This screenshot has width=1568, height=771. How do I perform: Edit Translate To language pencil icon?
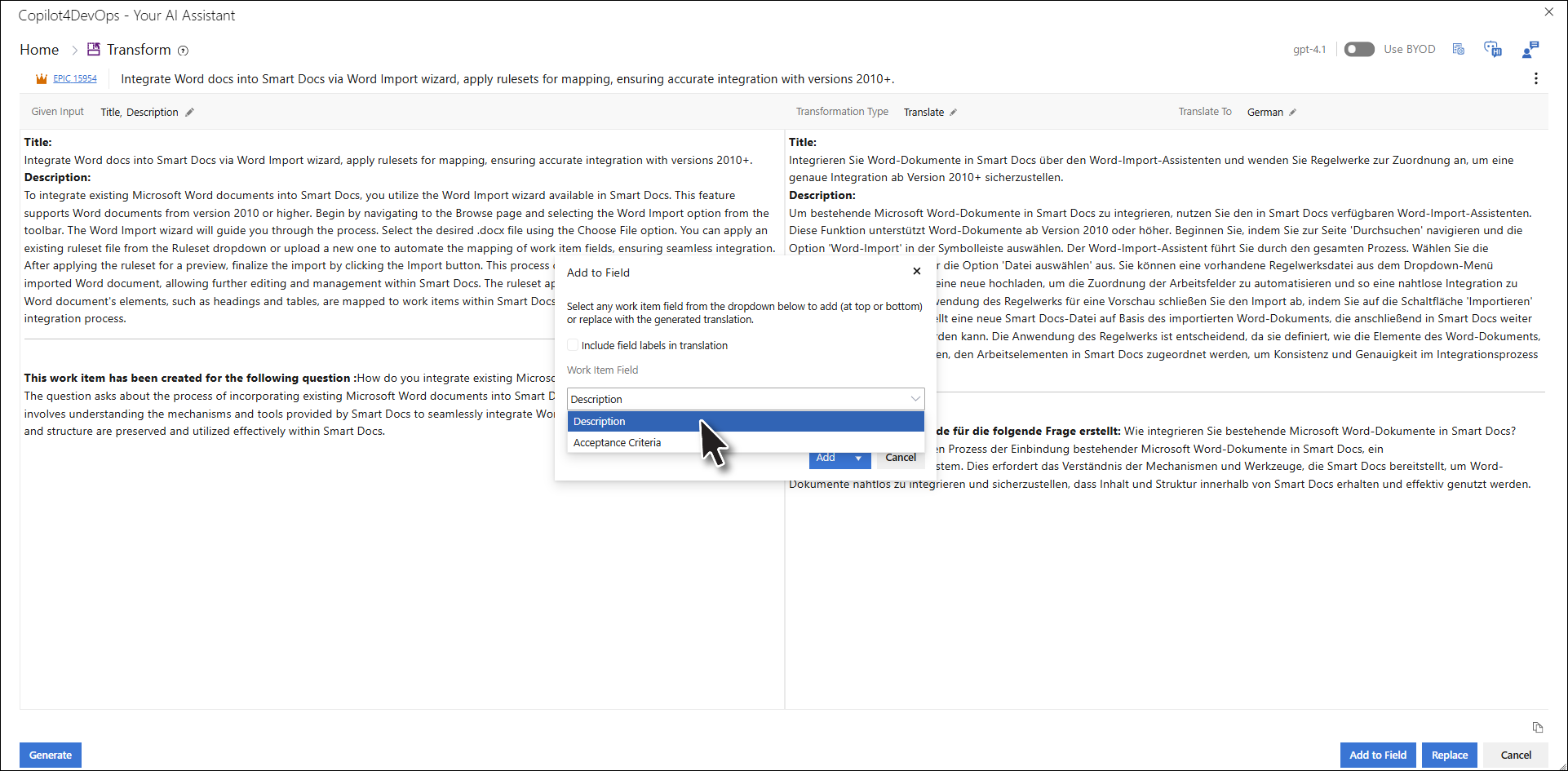[x=1292, y=113]
